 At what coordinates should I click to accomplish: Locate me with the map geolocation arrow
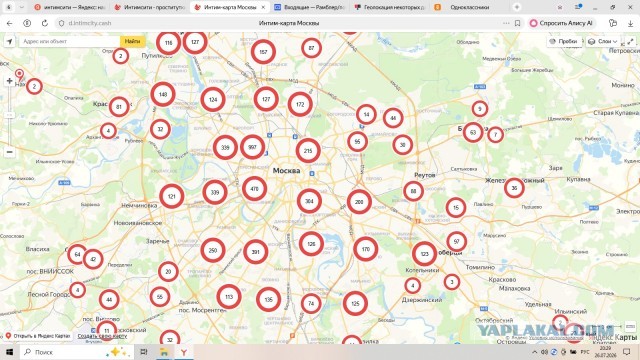(9, 41)
